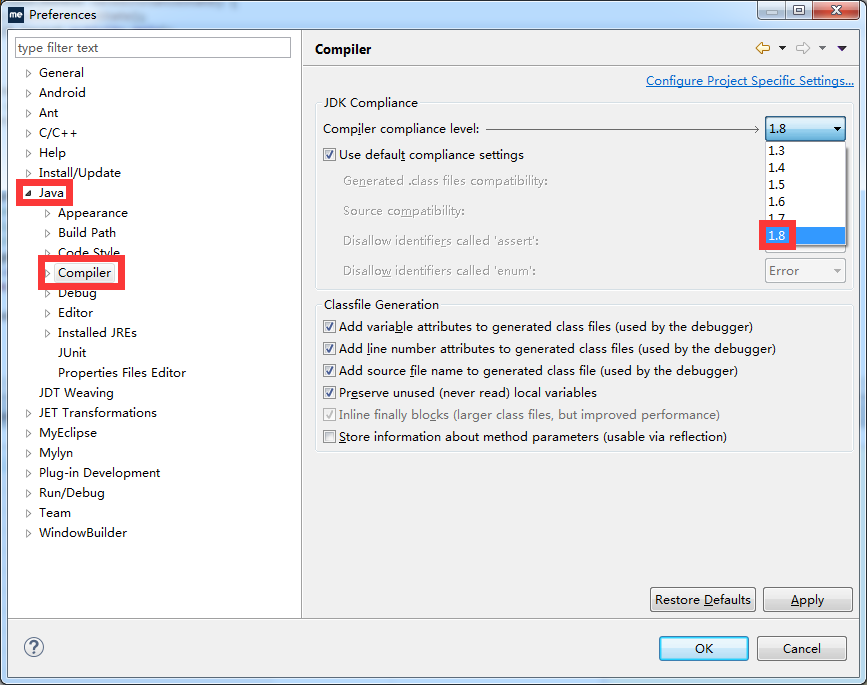Choose 1.3 in compliance level list
The width and height of the screenshot is (867, 685).
point(805,150)
